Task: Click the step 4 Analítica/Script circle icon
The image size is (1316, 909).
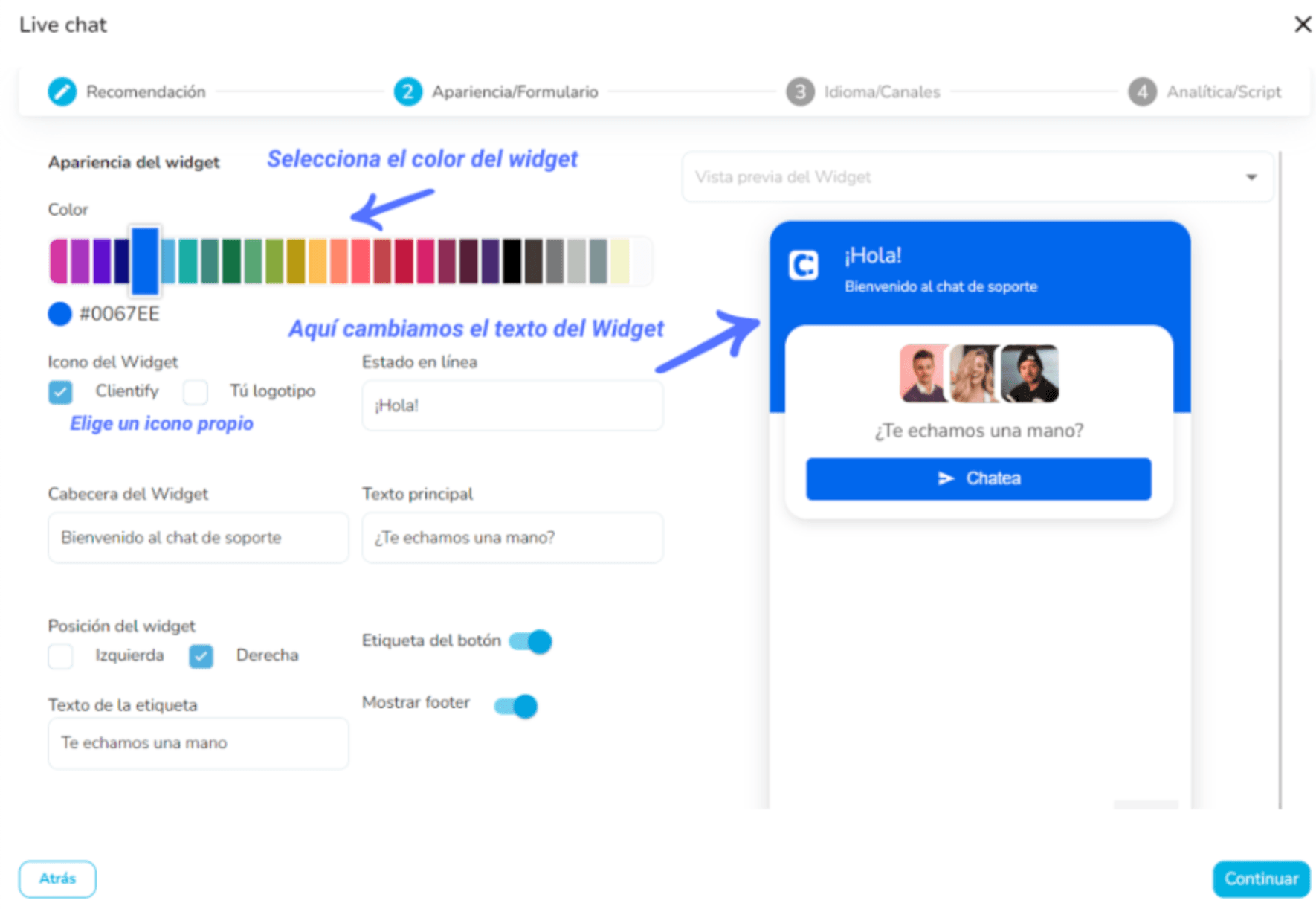Action: click(1142, 92)
